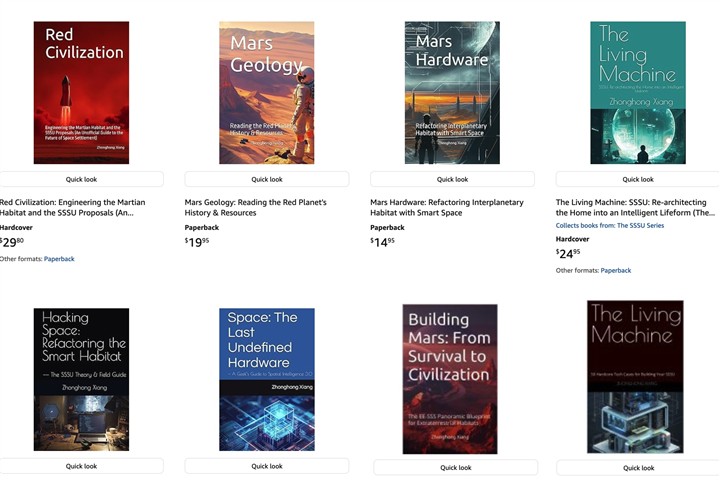The height and width of the screenshot is (480, 720).
Task: Open the Red Civilization title link
Action: click(x=73, y=207)
